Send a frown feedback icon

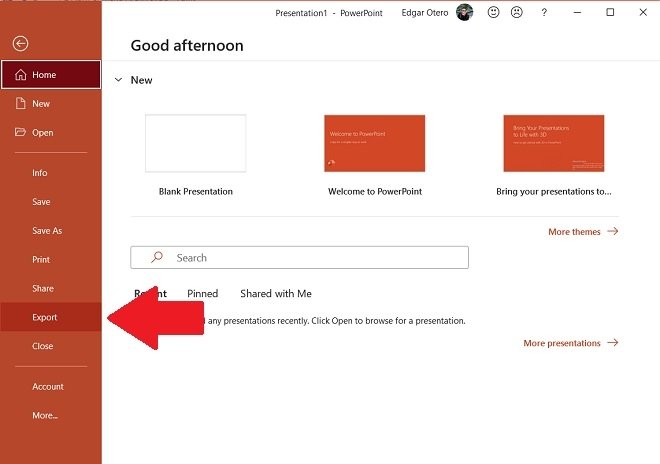(516, 12)
